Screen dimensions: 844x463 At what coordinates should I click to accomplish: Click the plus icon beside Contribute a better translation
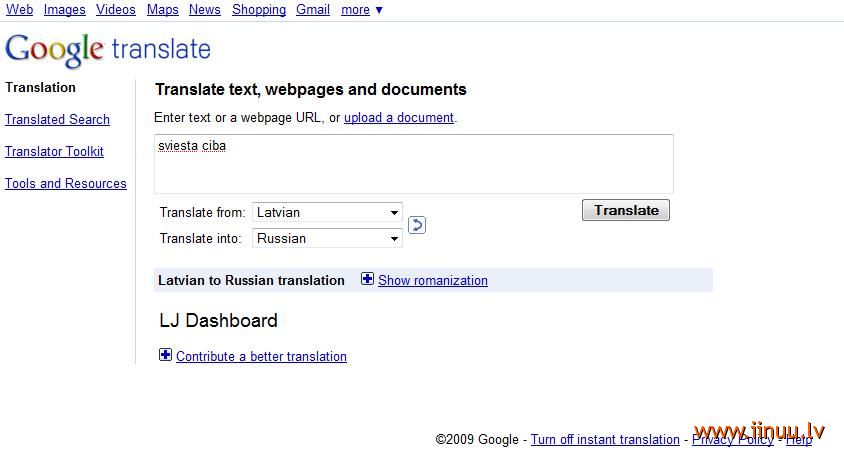point(165,355)
